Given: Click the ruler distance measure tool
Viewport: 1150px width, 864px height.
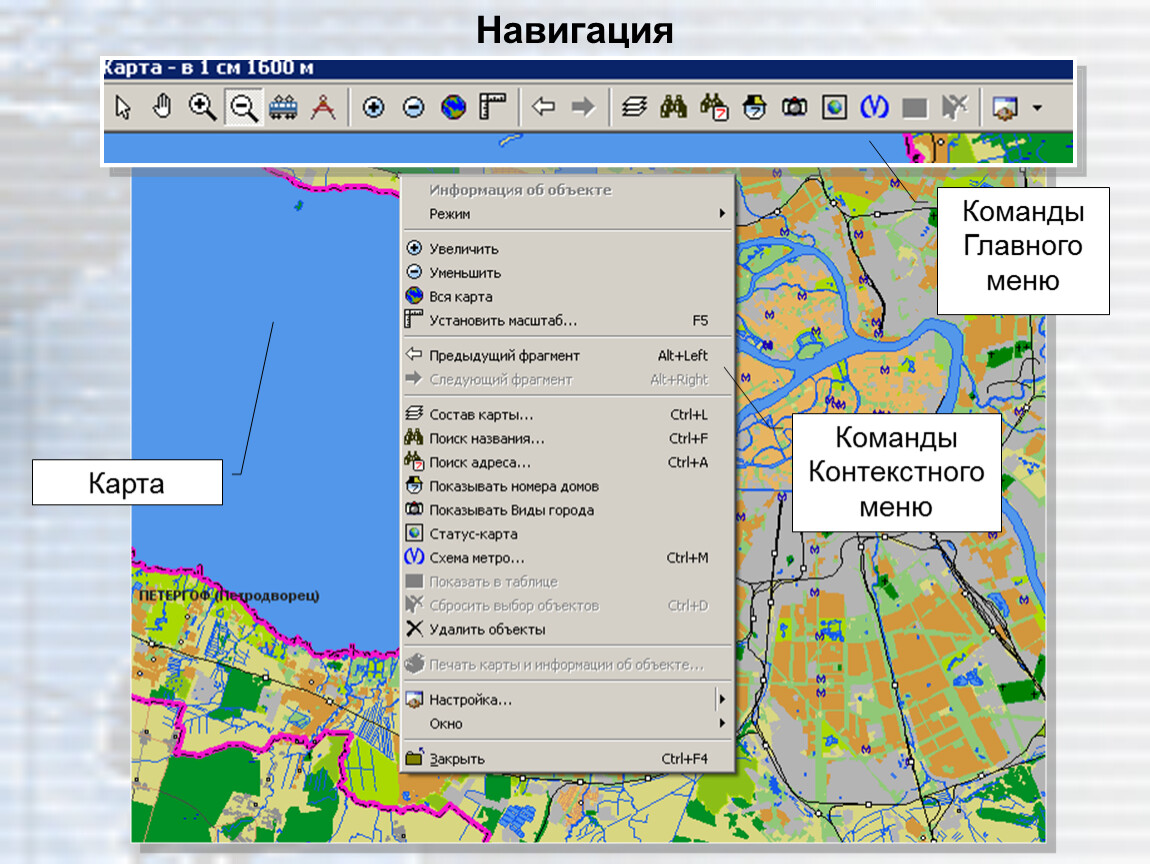Looking at the screenshot, I should (x=283, y=107).
